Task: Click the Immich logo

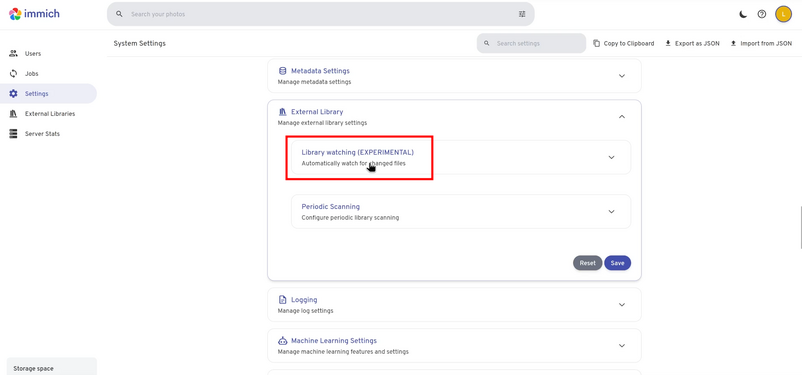Action: (x=34, y=14)
